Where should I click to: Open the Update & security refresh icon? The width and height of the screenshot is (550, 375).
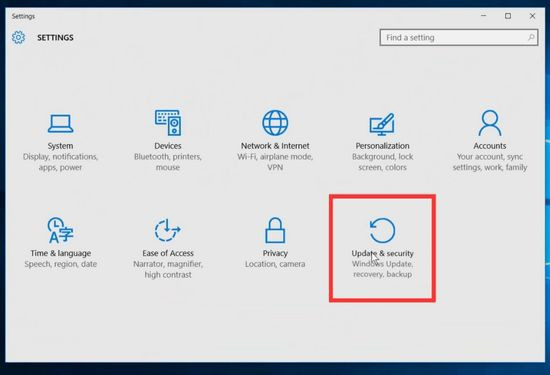point(382,230)
